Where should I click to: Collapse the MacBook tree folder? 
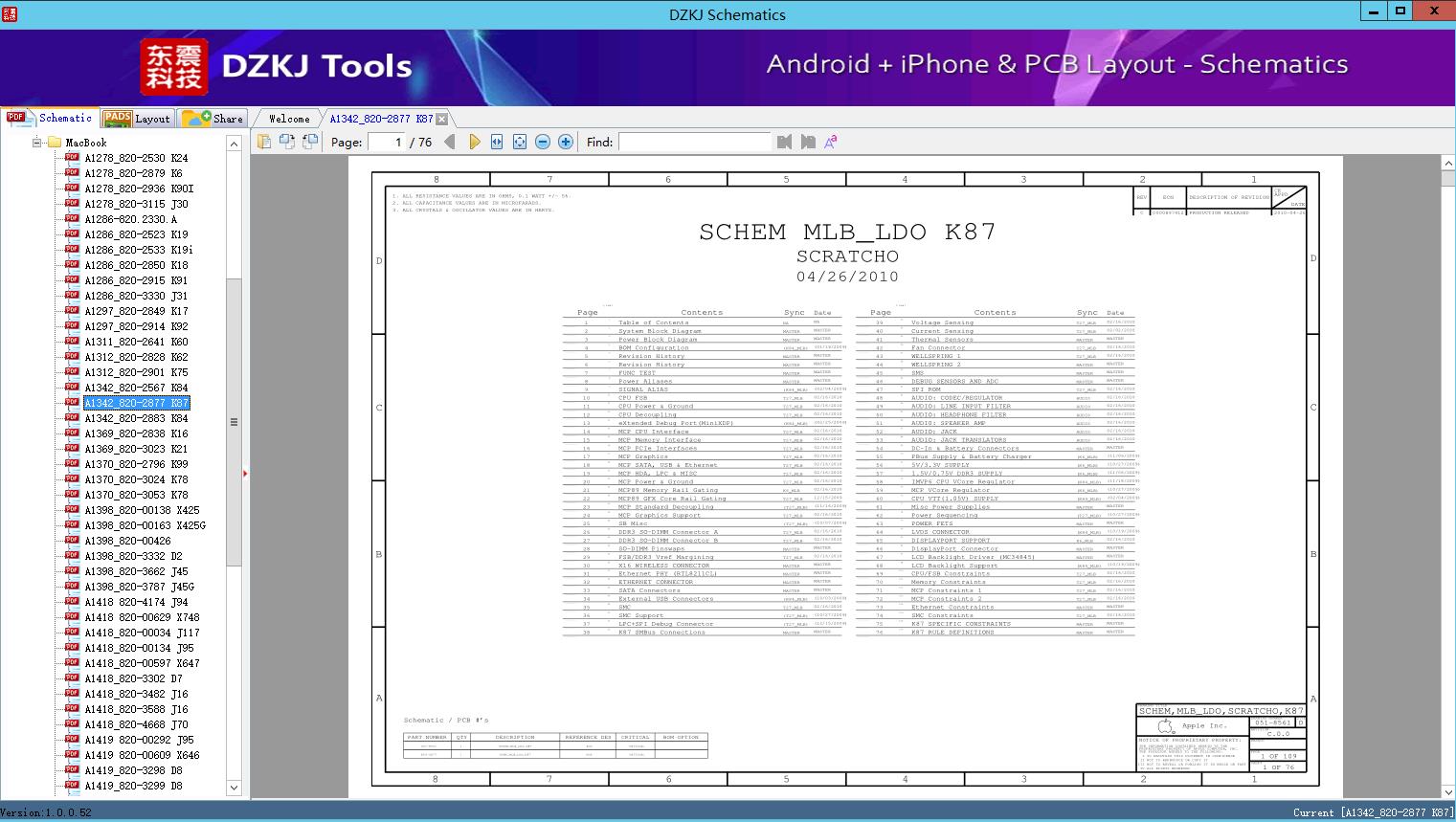(x=36, y=143)
